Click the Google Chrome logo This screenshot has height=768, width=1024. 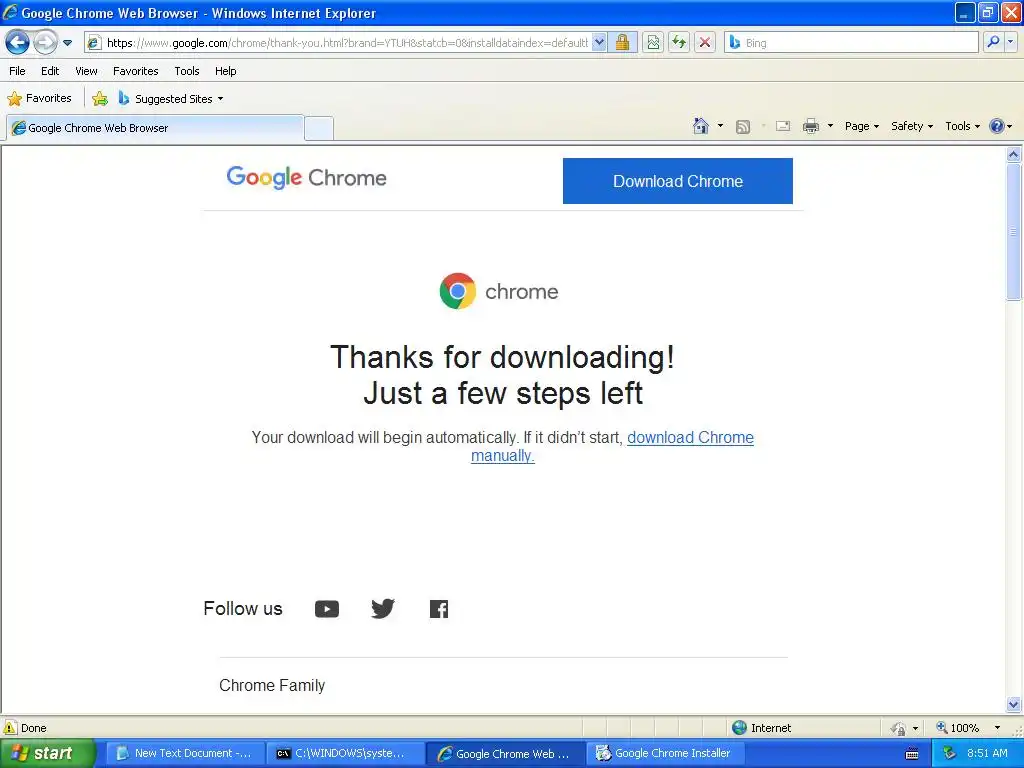(x=306, y=178)
